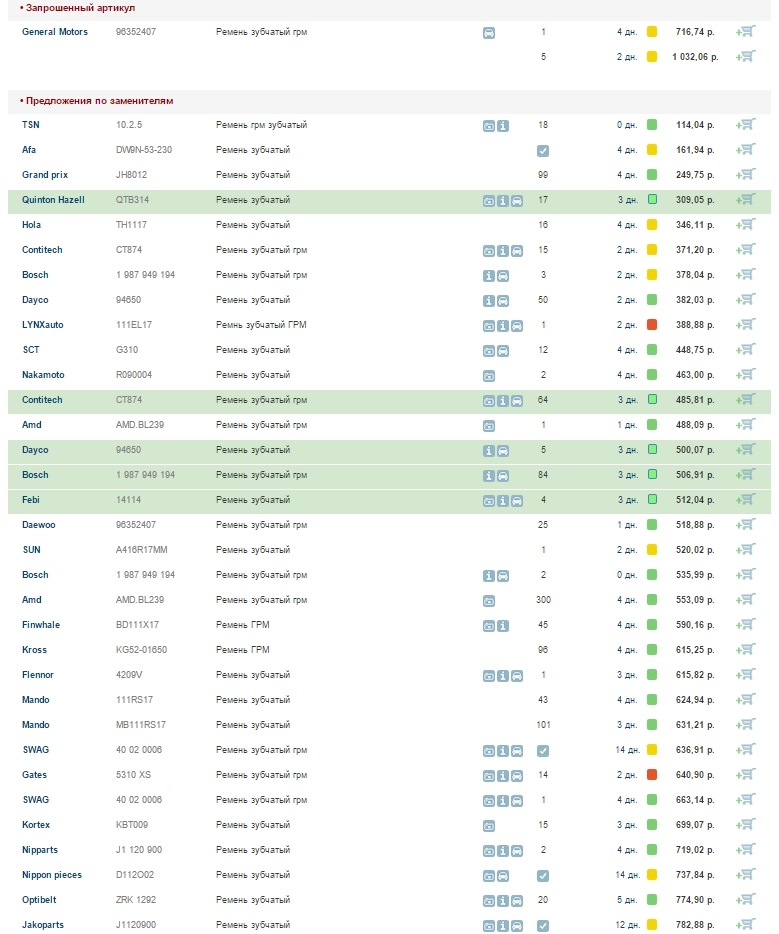The image size is (779, 934).
Task: View photo for Nakamoto R090004
Action: tap(488, 376)
